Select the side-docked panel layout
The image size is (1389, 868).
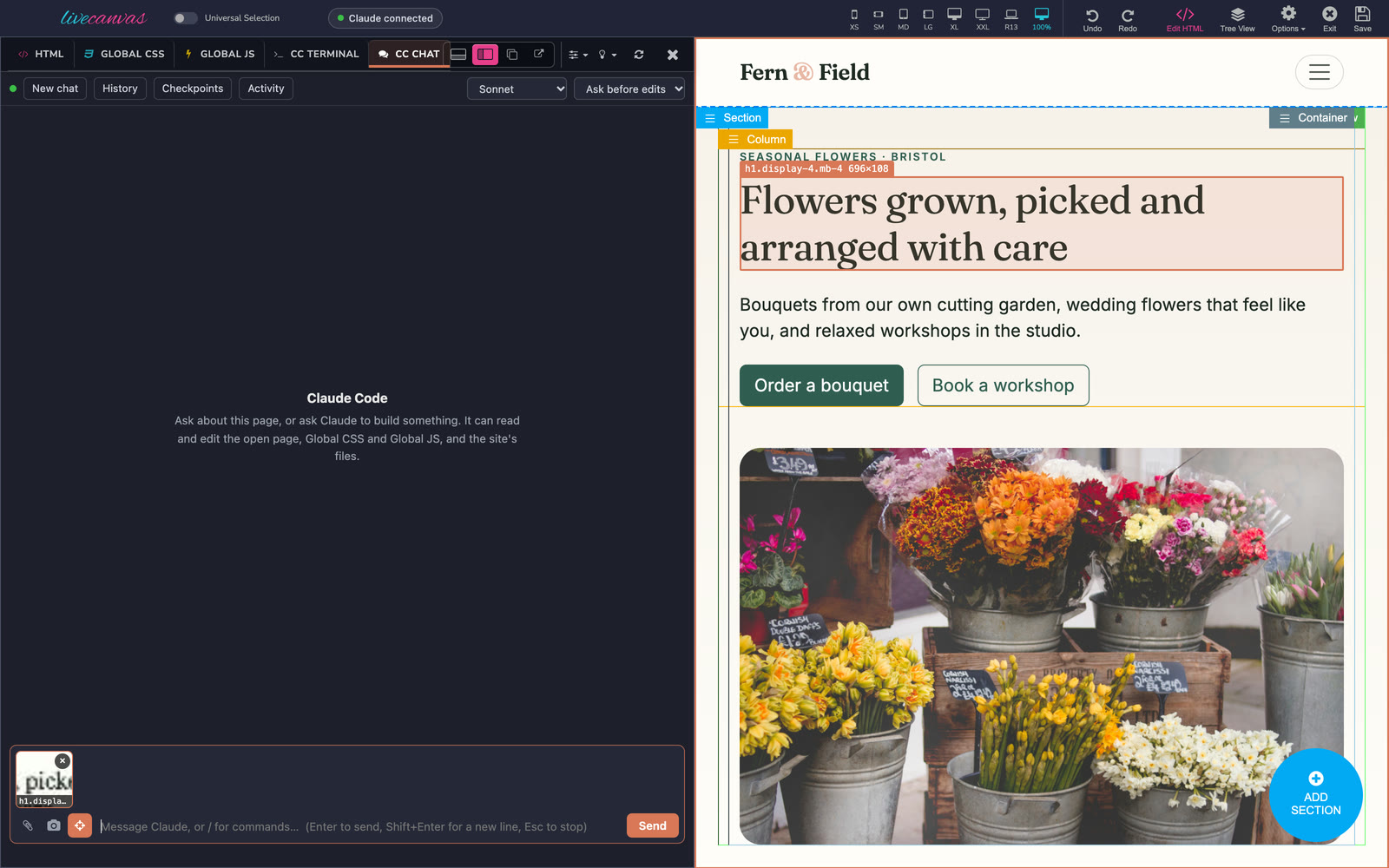pos(485,54)
